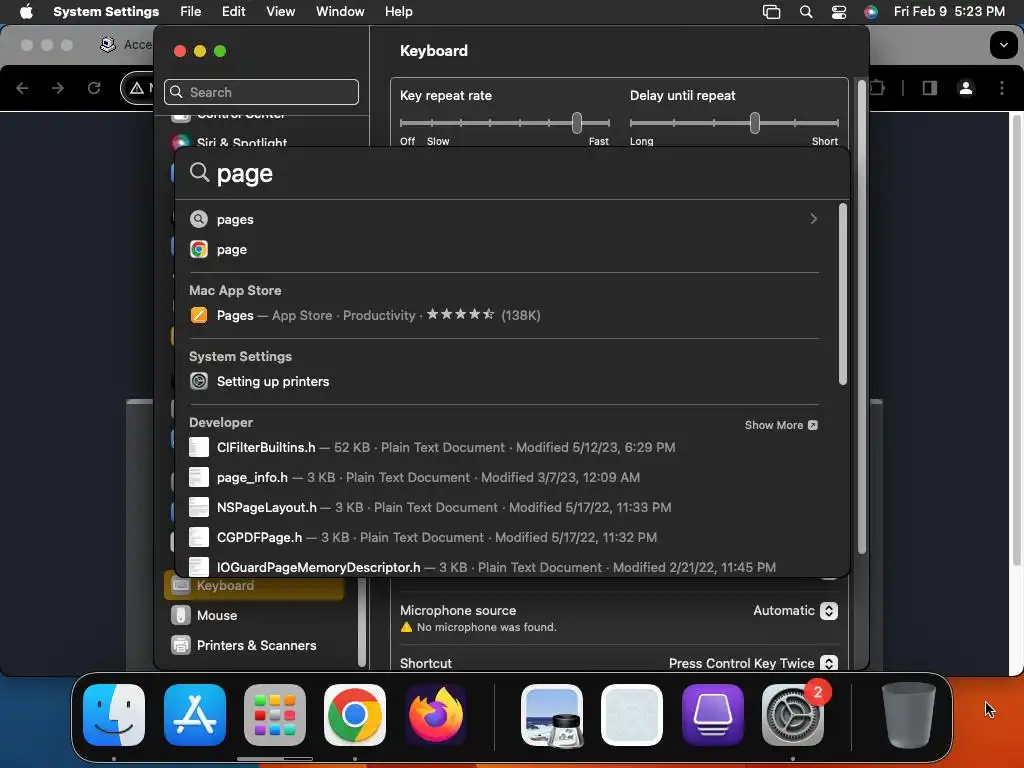Open the blank white app icon in dock

632,715
